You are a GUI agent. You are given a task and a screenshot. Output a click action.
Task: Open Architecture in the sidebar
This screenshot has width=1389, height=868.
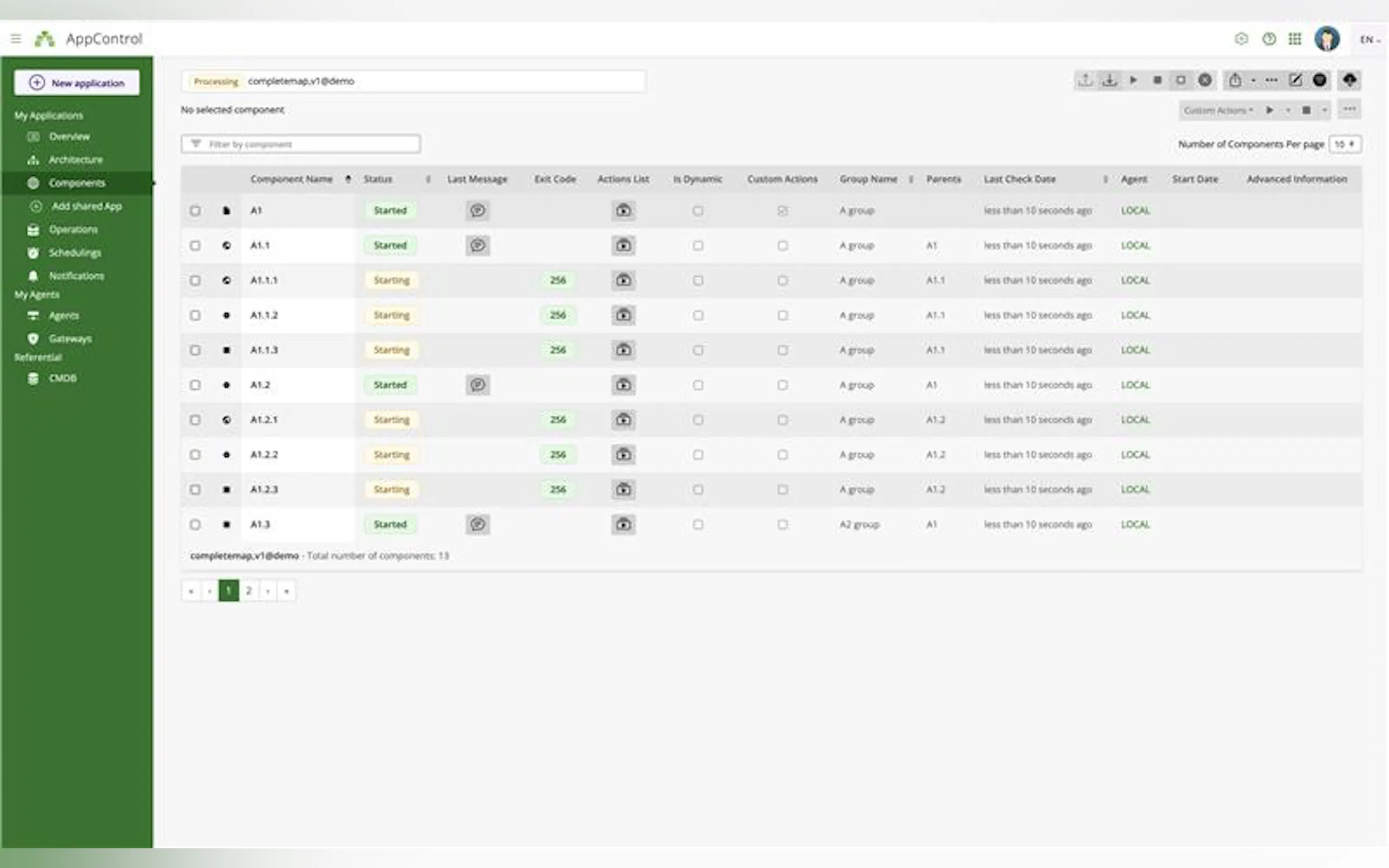75,160
